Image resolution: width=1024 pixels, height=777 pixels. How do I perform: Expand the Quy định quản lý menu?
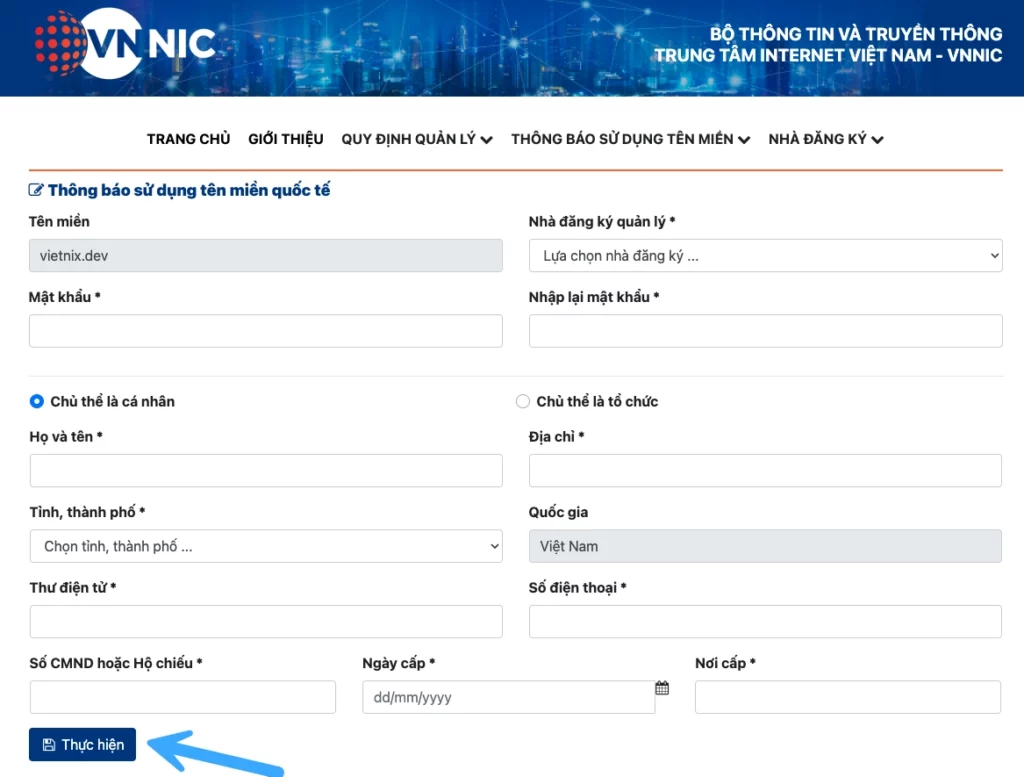pyautogui.click(x=417, y=139)
